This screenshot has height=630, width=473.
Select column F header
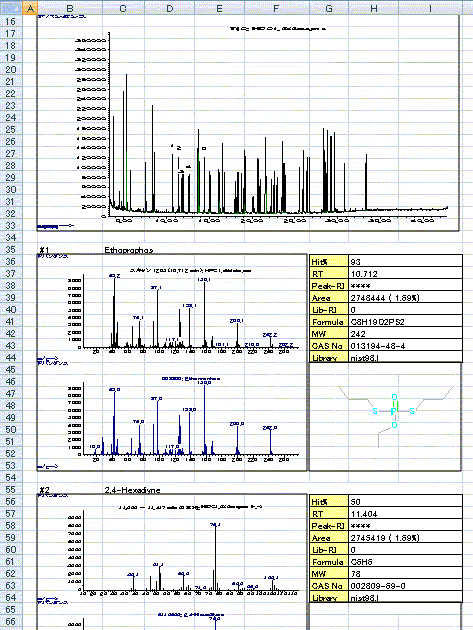coord(276,8)
